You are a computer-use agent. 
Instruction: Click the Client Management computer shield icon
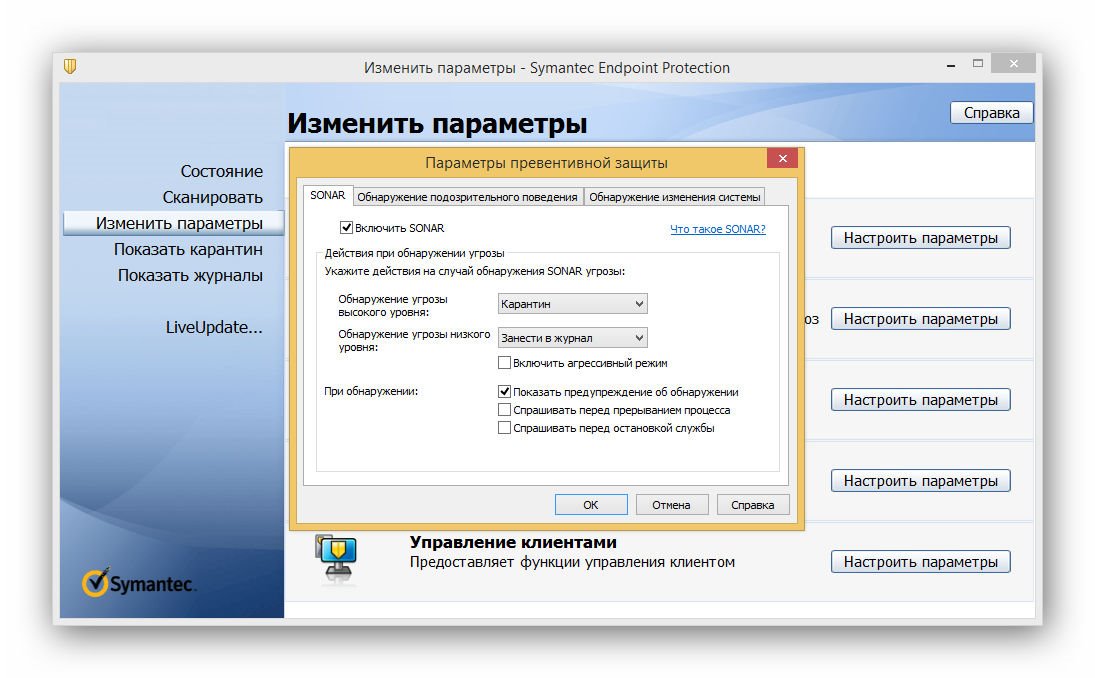(x=336, y=557)
